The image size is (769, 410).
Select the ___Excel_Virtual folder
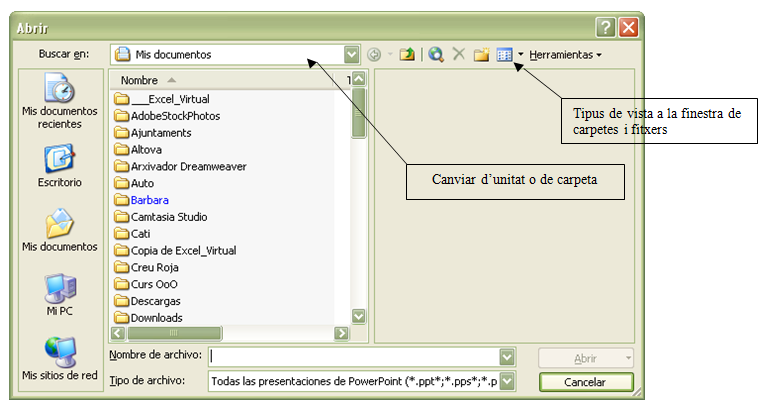click(162, 99)
